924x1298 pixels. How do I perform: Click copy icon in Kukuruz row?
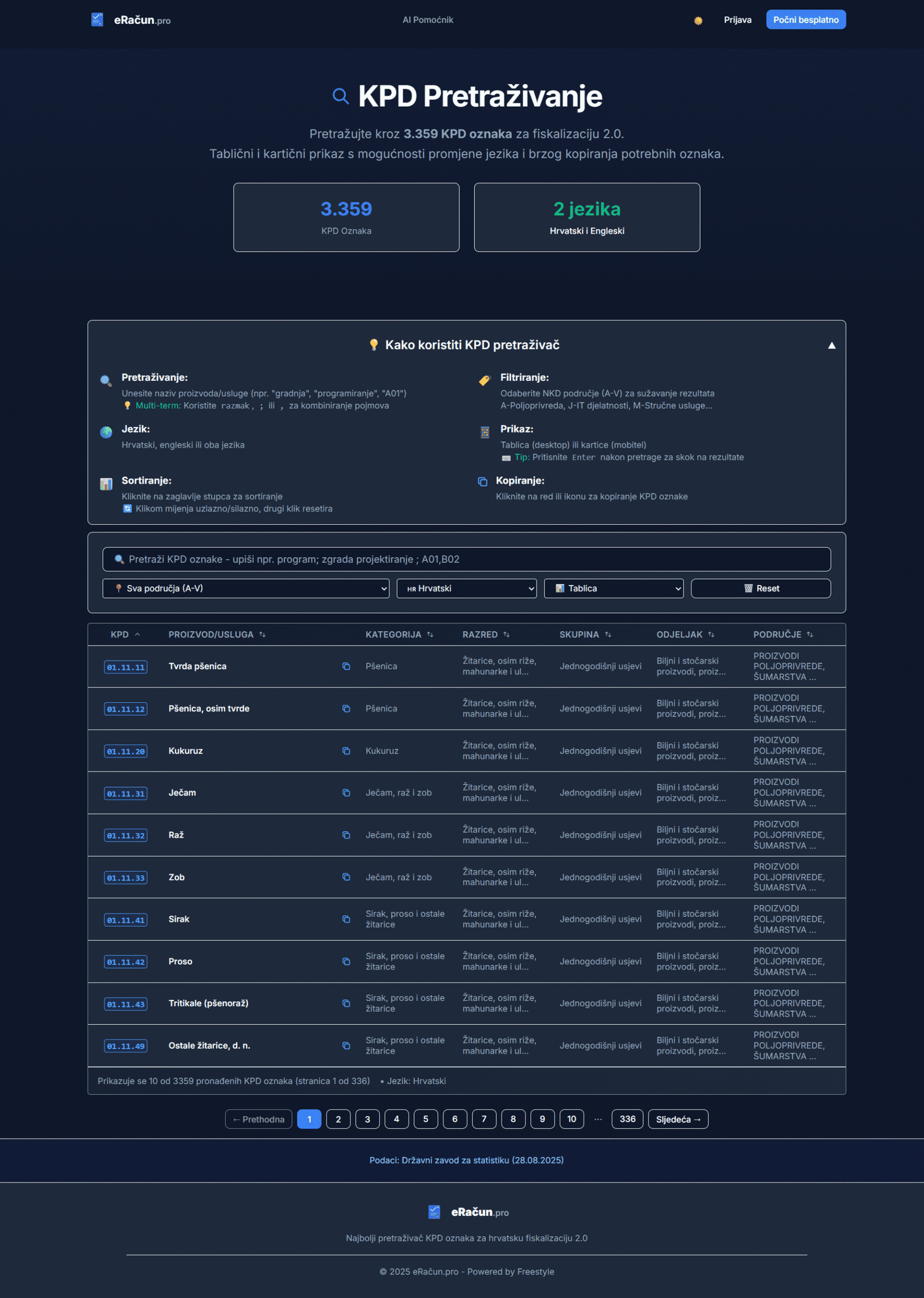point(346,751)
